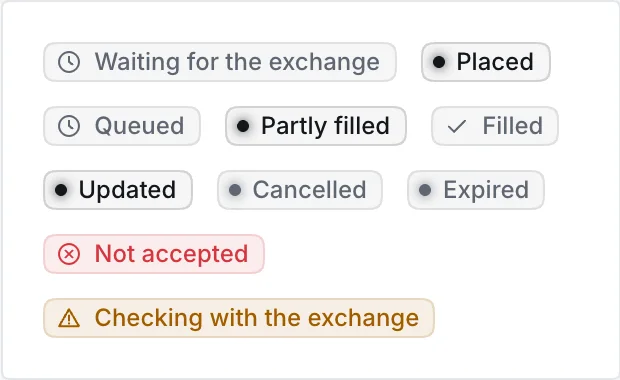Image resolution: width=620 pixels, height=380 pixels.
Task: Choose the Queued status badge
Action: 122,126
